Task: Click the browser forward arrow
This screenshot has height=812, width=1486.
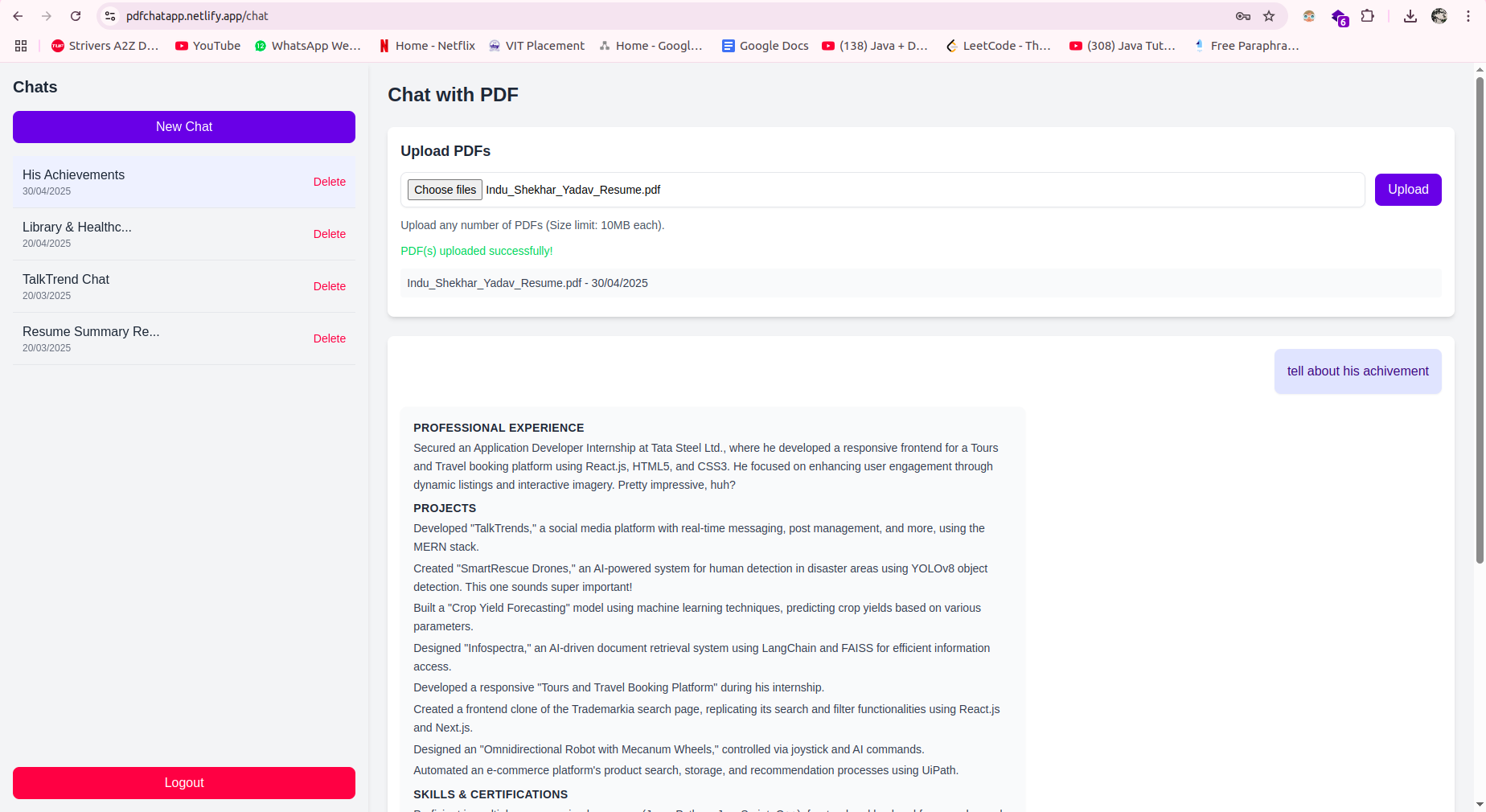Action: pos(47,16)
